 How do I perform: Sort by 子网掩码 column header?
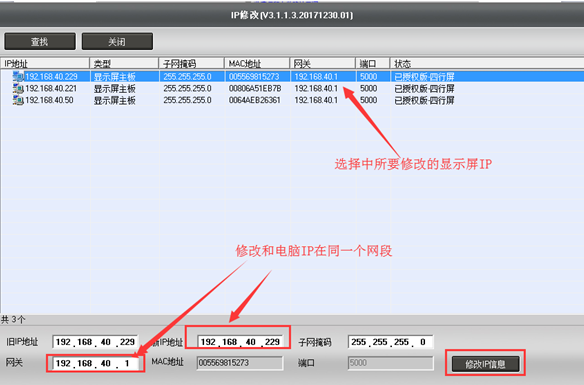(x=191, y=63)
